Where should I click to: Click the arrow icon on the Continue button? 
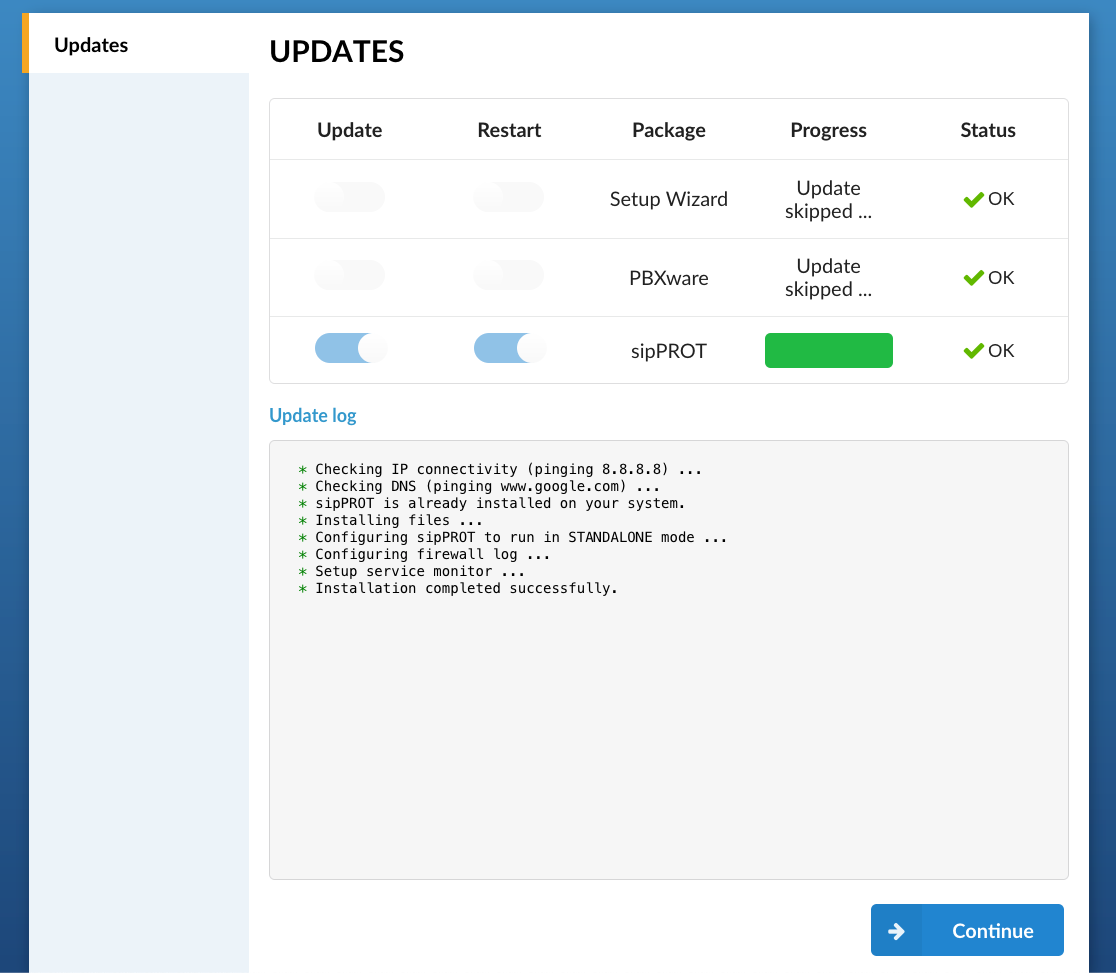coord(896,931)
